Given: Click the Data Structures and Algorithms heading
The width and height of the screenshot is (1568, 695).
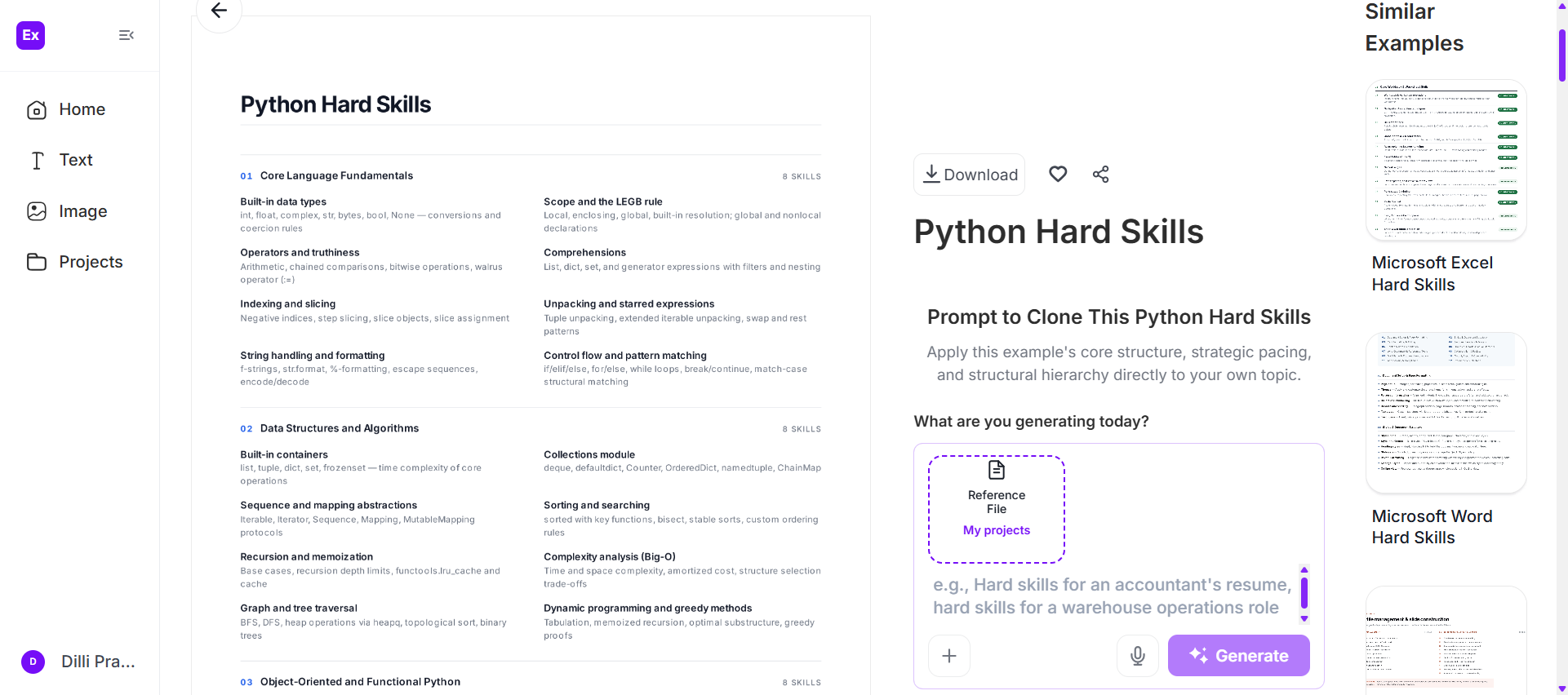Looking at the screenshot, I should (x=340, y=428).
